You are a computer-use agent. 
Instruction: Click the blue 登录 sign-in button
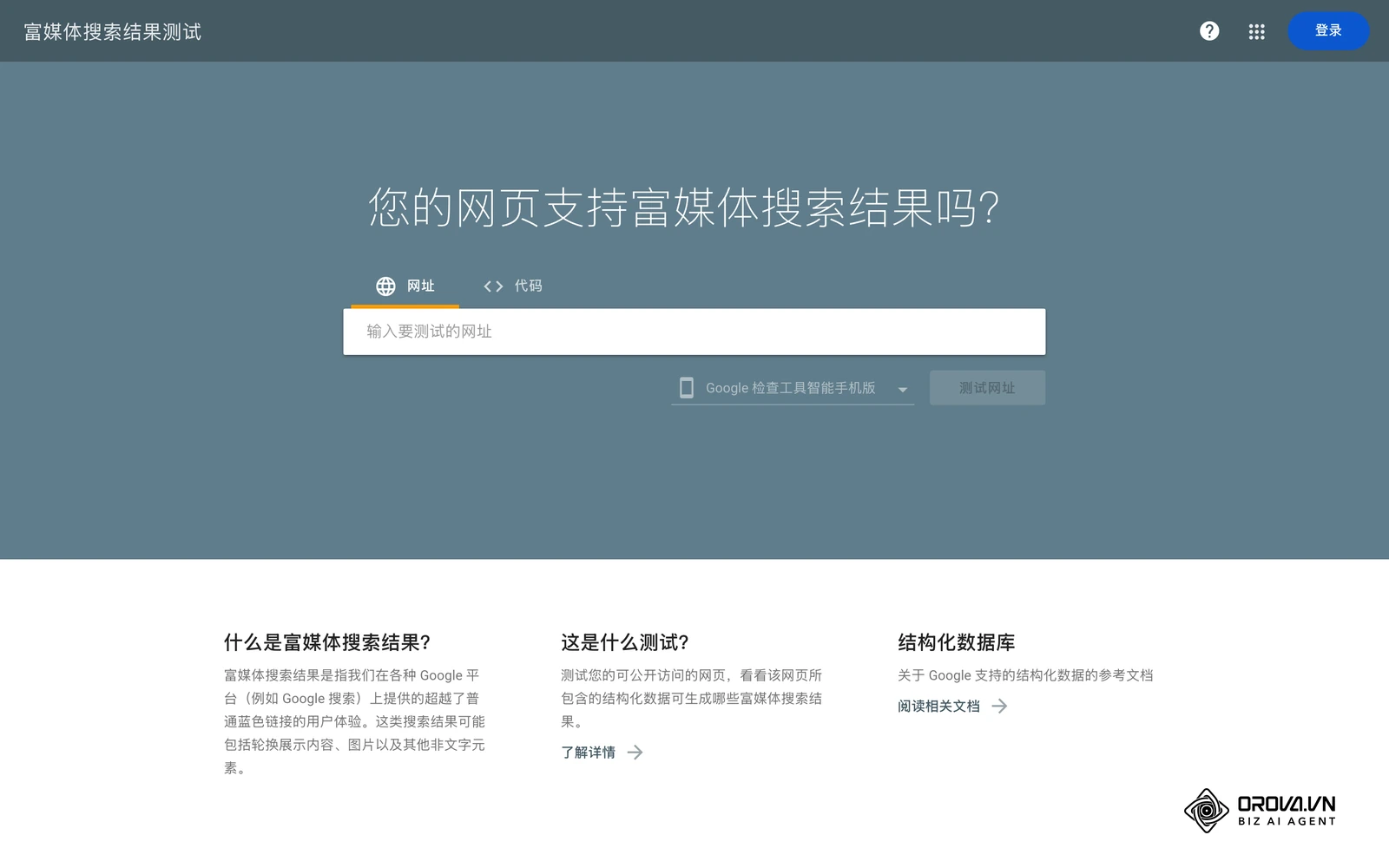point(1328,31)
